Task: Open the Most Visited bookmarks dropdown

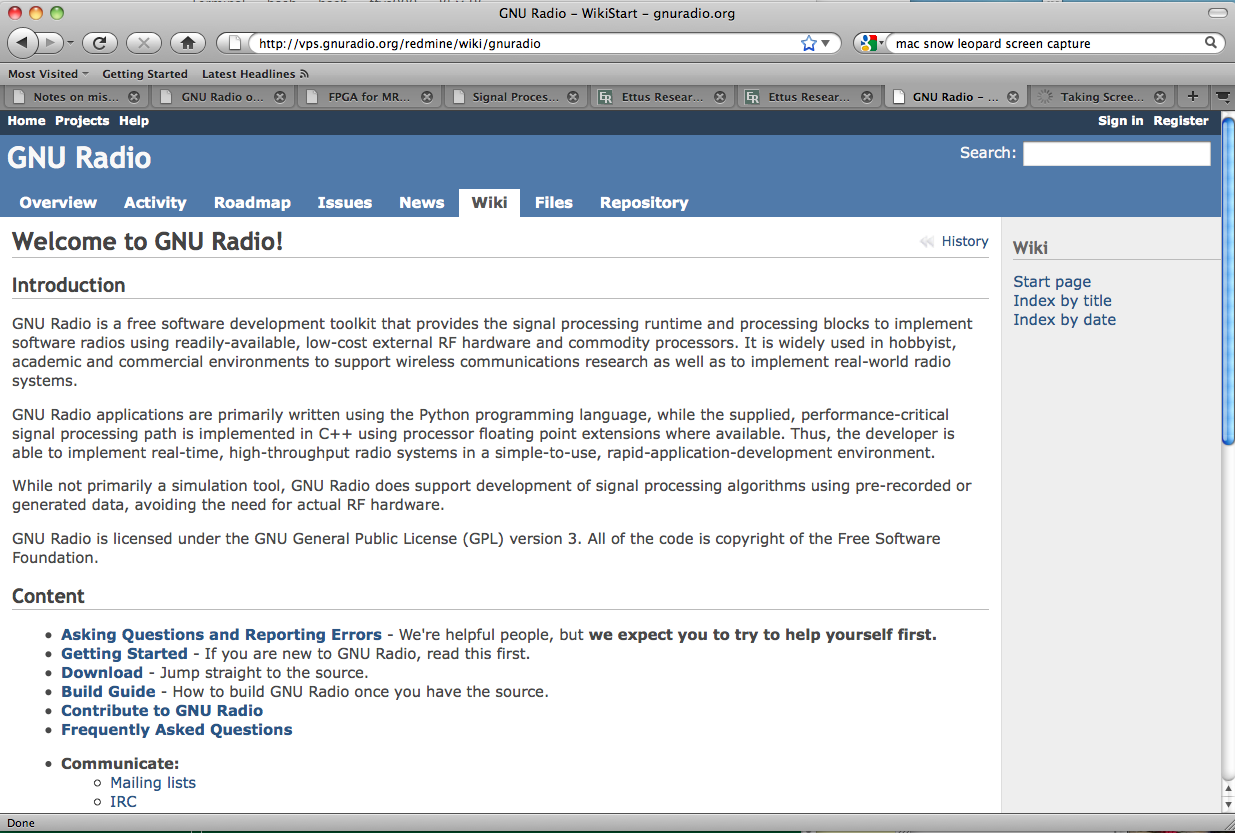Action: pos(48,74)
